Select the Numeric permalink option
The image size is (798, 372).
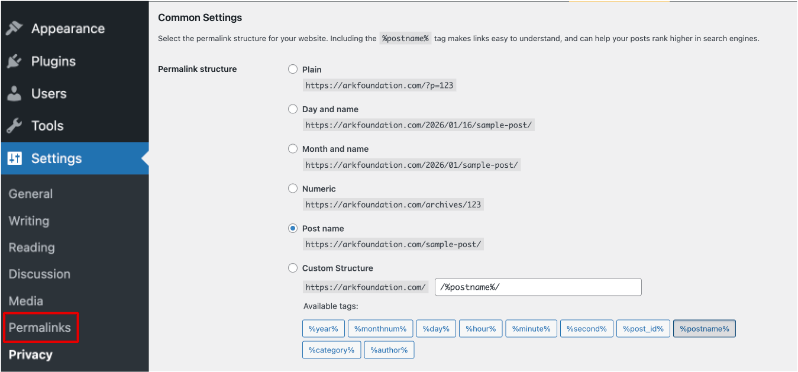293,188
